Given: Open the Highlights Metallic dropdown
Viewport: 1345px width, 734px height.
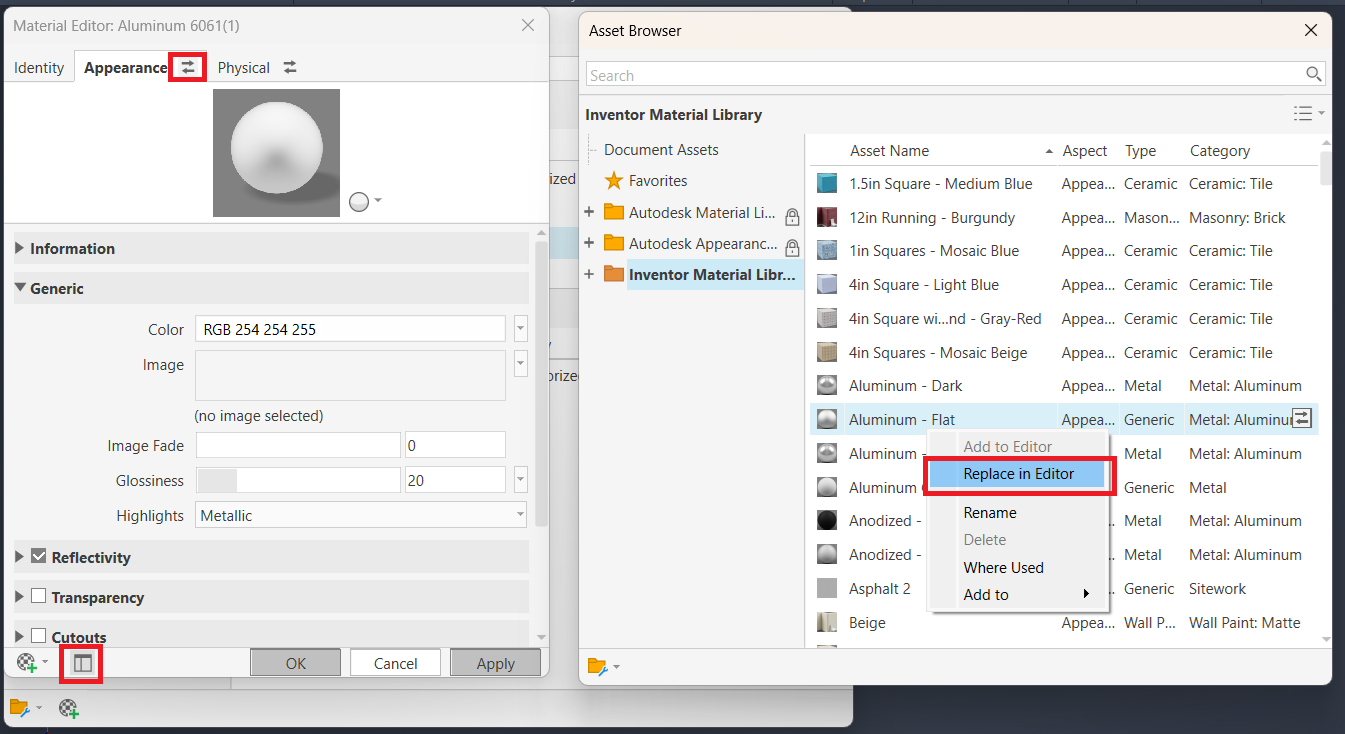Looking at the screenshot, I should pos(361,515).
